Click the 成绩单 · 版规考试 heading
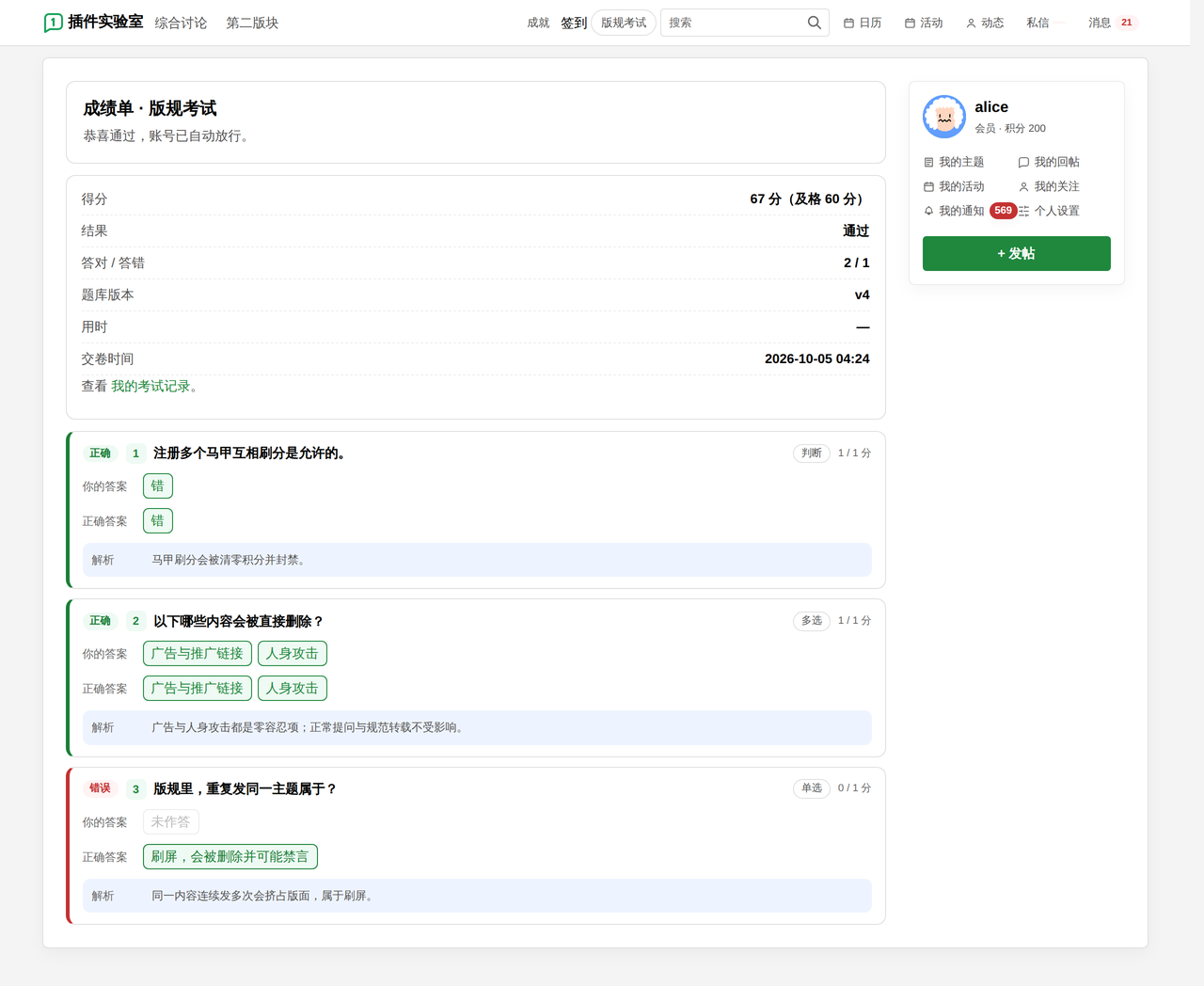This screenshot has height=986, width=1204. pyautogui.click(x=150, y=109)
